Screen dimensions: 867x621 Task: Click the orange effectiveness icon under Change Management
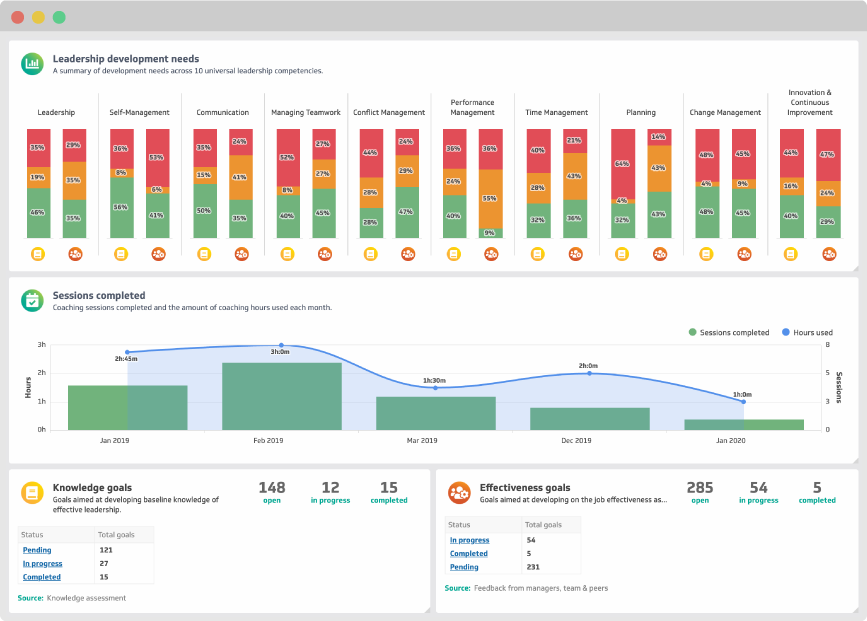click(x=743, y=254)
